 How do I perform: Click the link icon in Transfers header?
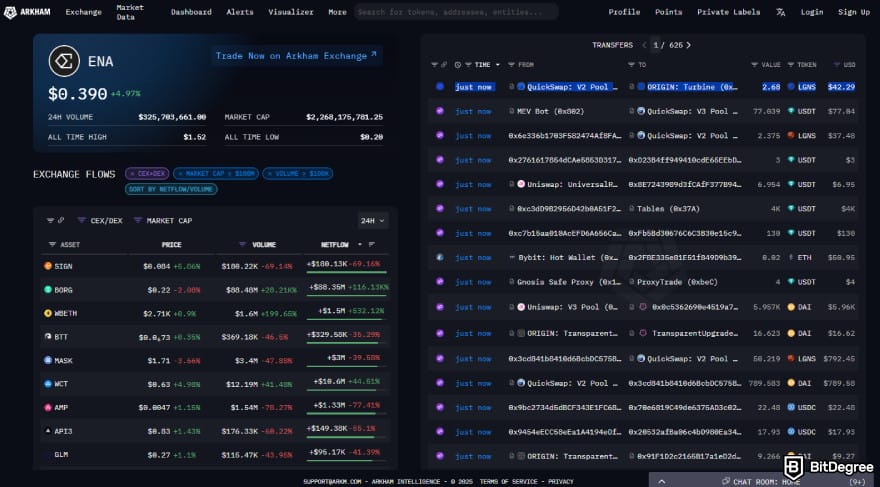(x=444, y=65)
